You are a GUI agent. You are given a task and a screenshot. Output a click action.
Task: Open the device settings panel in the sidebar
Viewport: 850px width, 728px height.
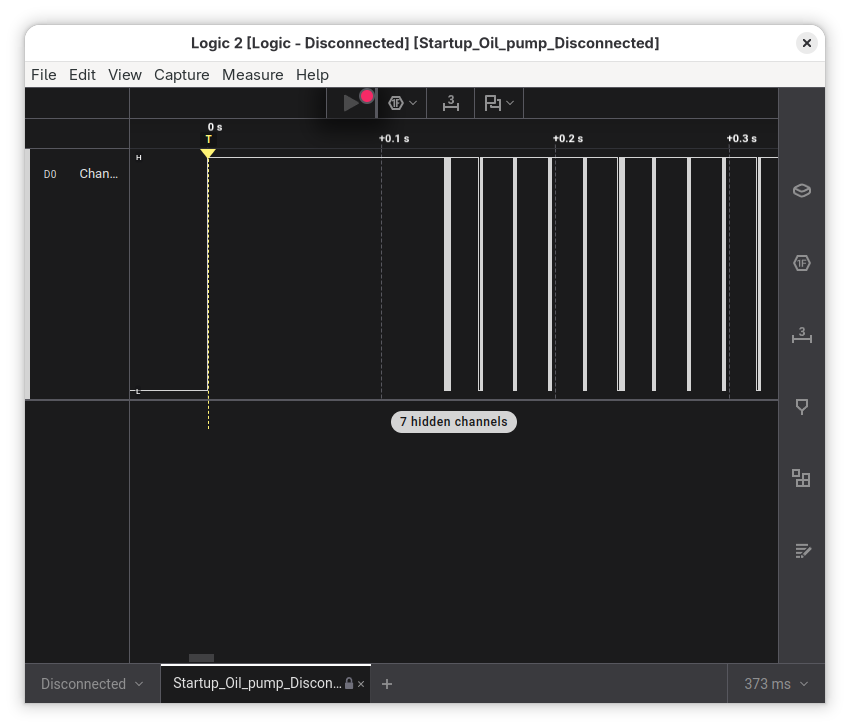801,191
